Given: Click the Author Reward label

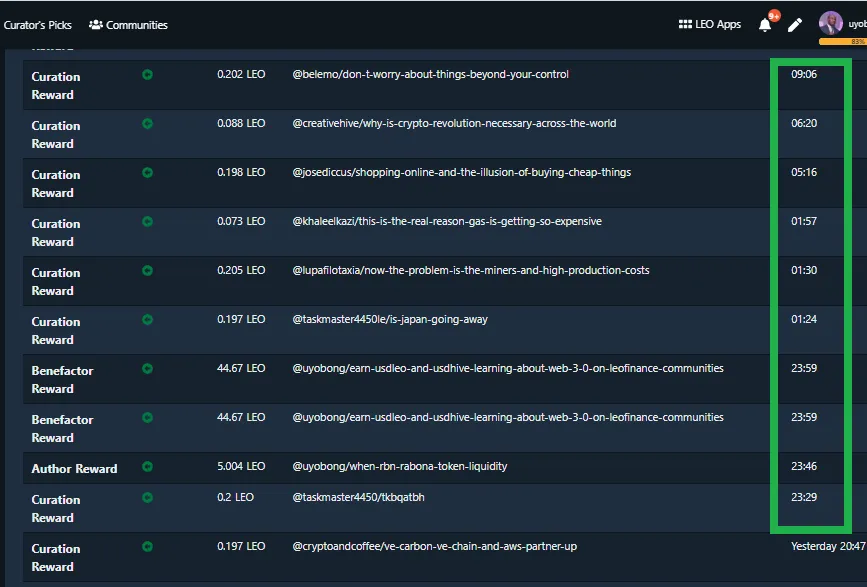Looking at the screenshot, I should [74, 469].
